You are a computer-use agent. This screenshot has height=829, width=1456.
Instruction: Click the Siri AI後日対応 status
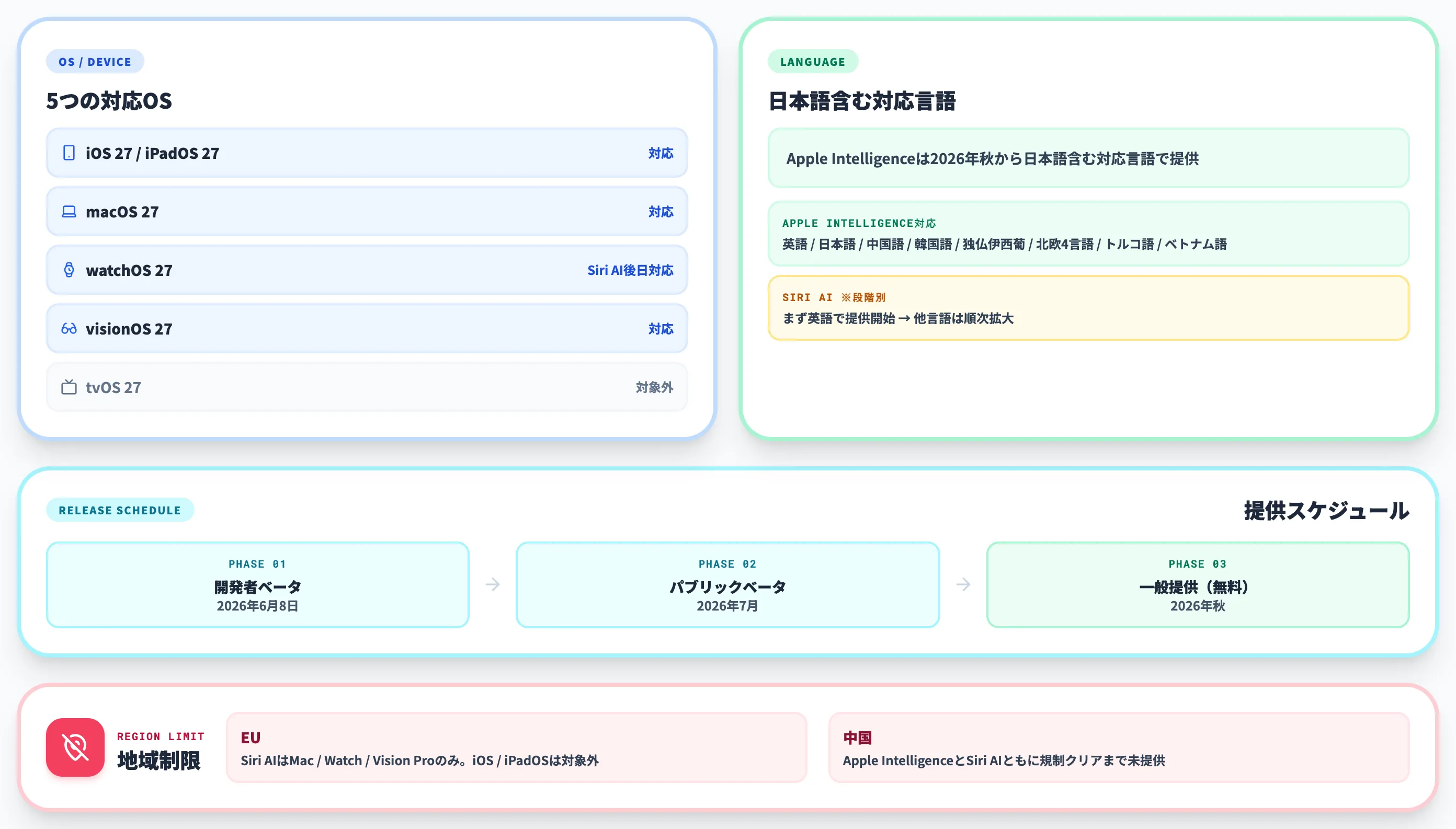tap(631, 270)
